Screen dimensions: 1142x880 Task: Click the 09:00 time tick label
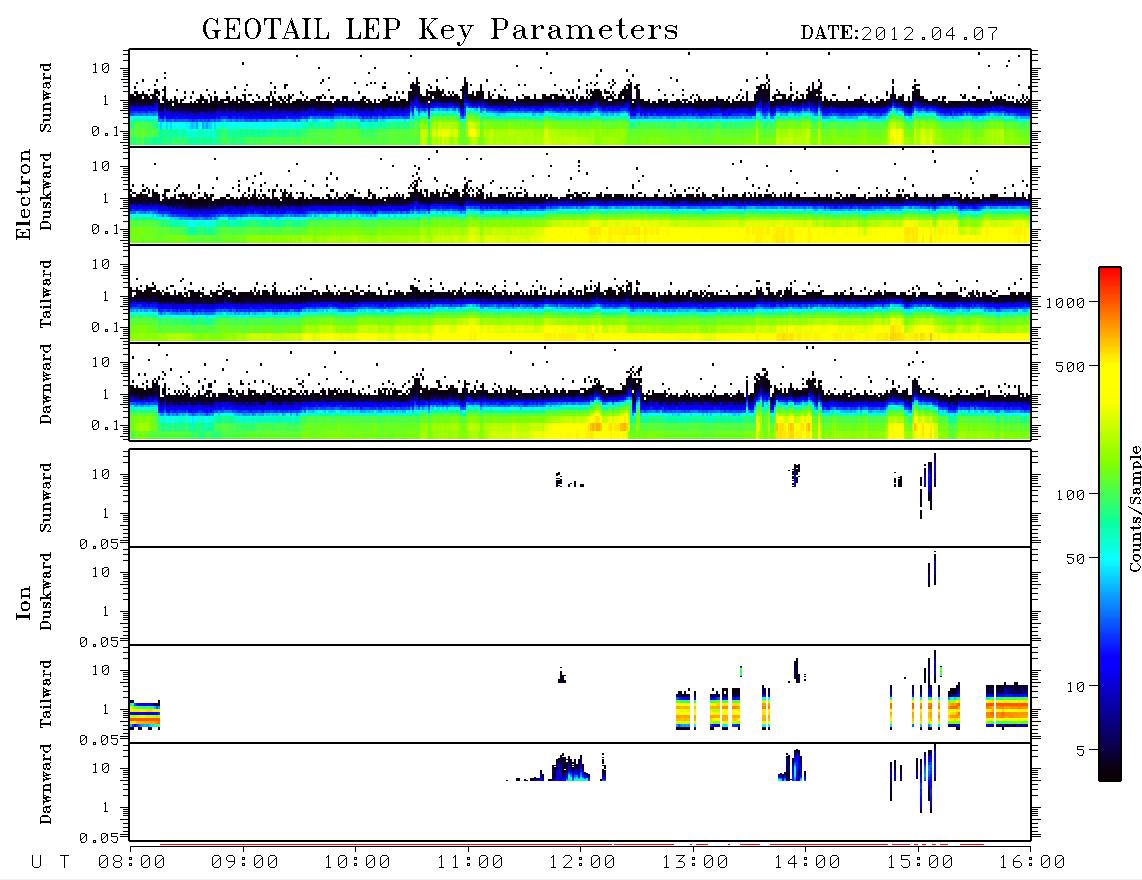(245, 862)
